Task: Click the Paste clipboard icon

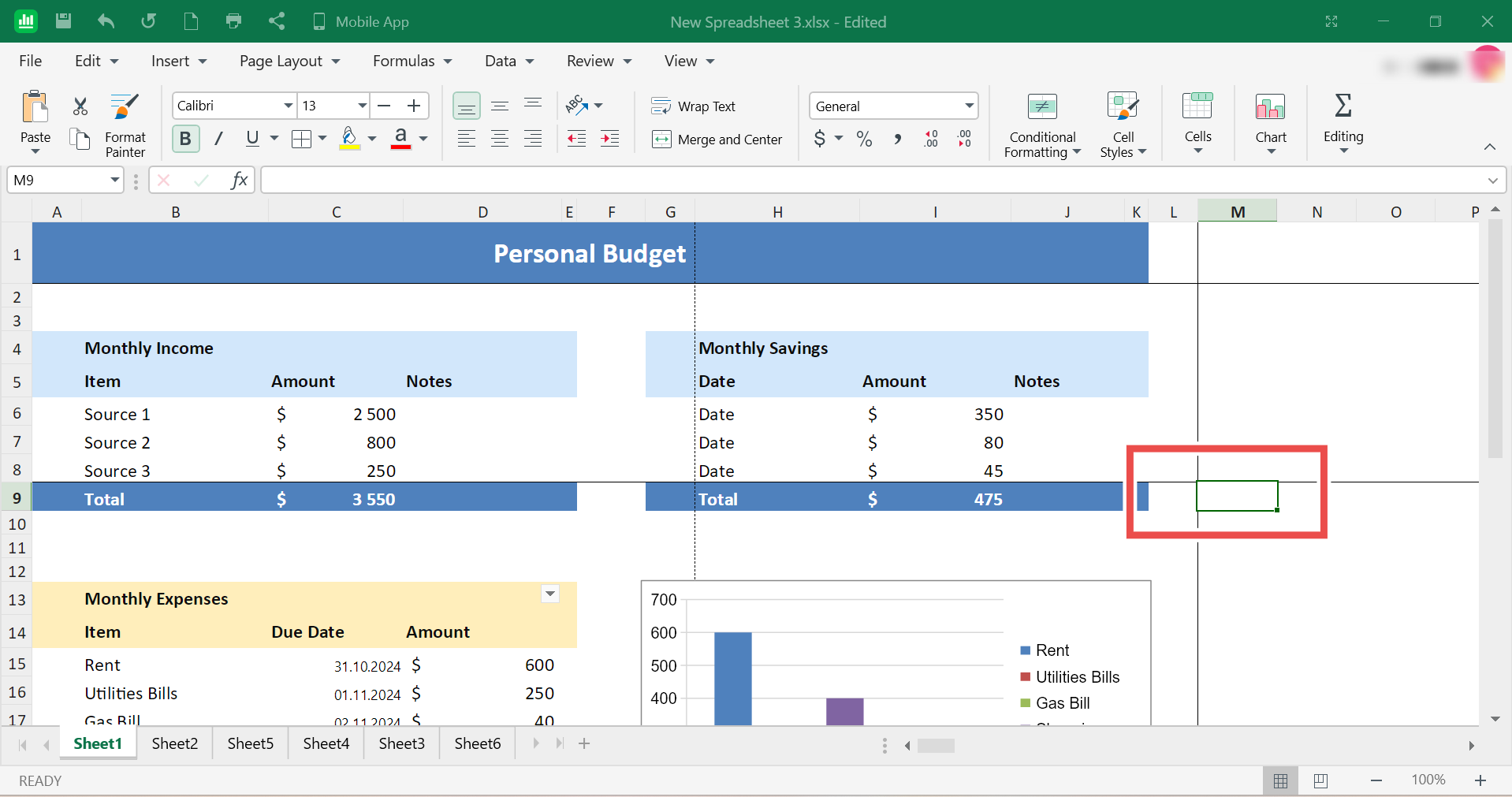Action: click(x=35, y=106)
